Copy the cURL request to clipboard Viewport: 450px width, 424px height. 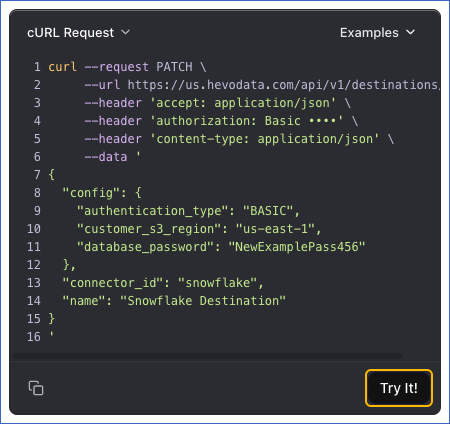pos(36,388)
